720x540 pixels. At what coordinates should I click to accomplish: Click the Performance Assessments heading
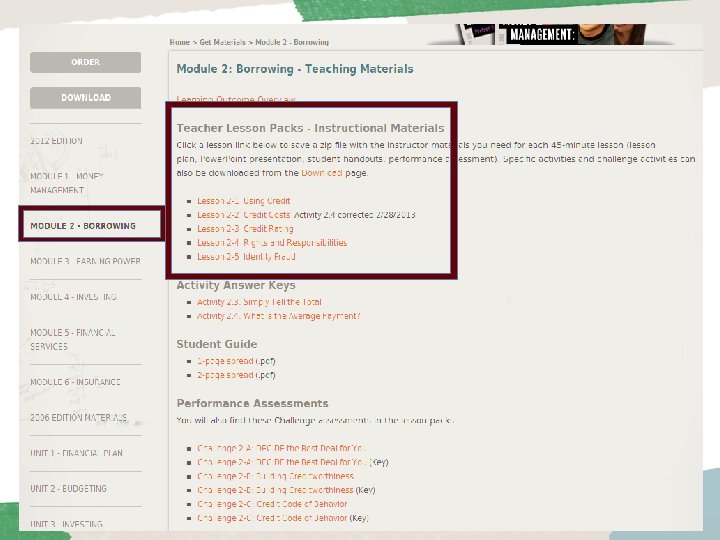253,404
